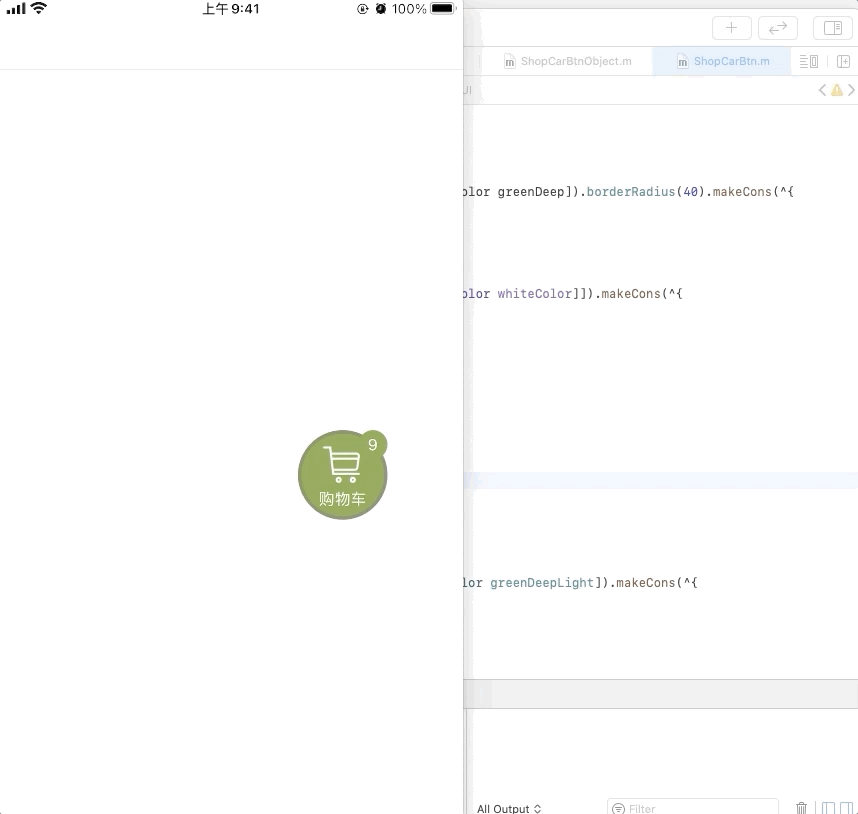This screenshot has width=858, height=814.
Task: Click the borderRadius(40) code text
Action: [646, 192]
